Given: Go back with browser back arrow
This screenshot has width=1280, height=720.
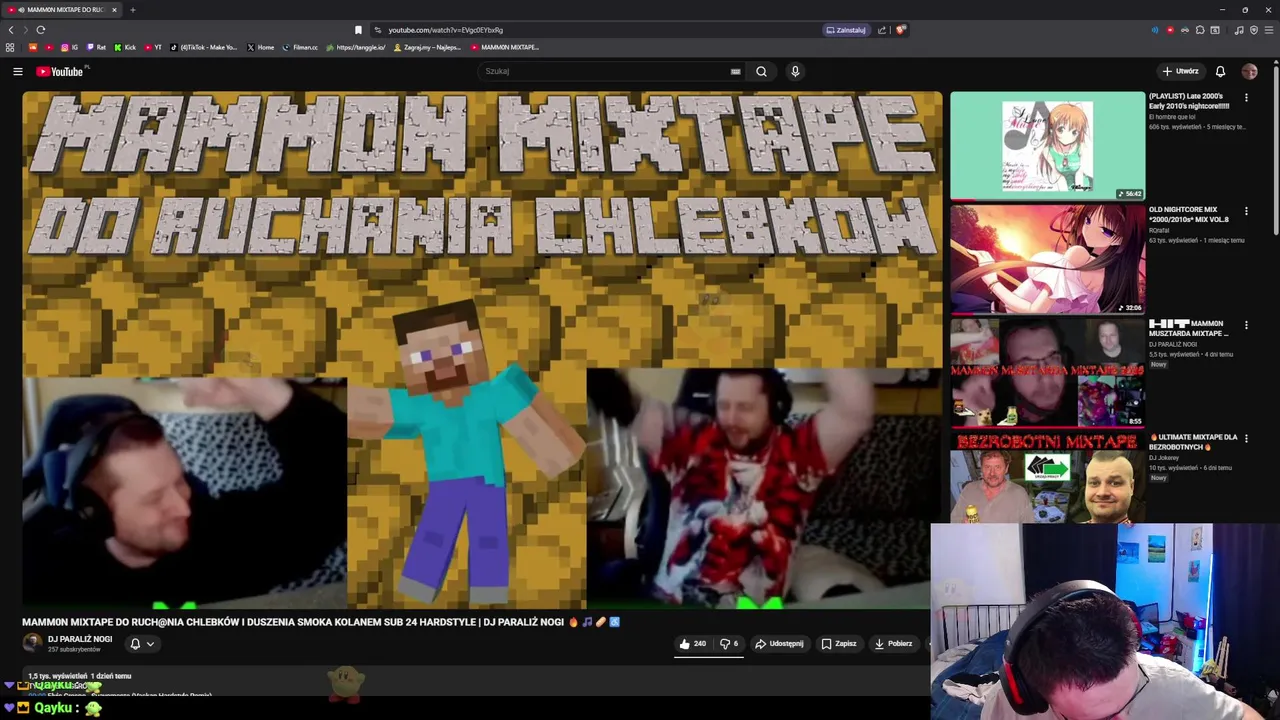Looking at the screenshot, I should coord(11,30).
